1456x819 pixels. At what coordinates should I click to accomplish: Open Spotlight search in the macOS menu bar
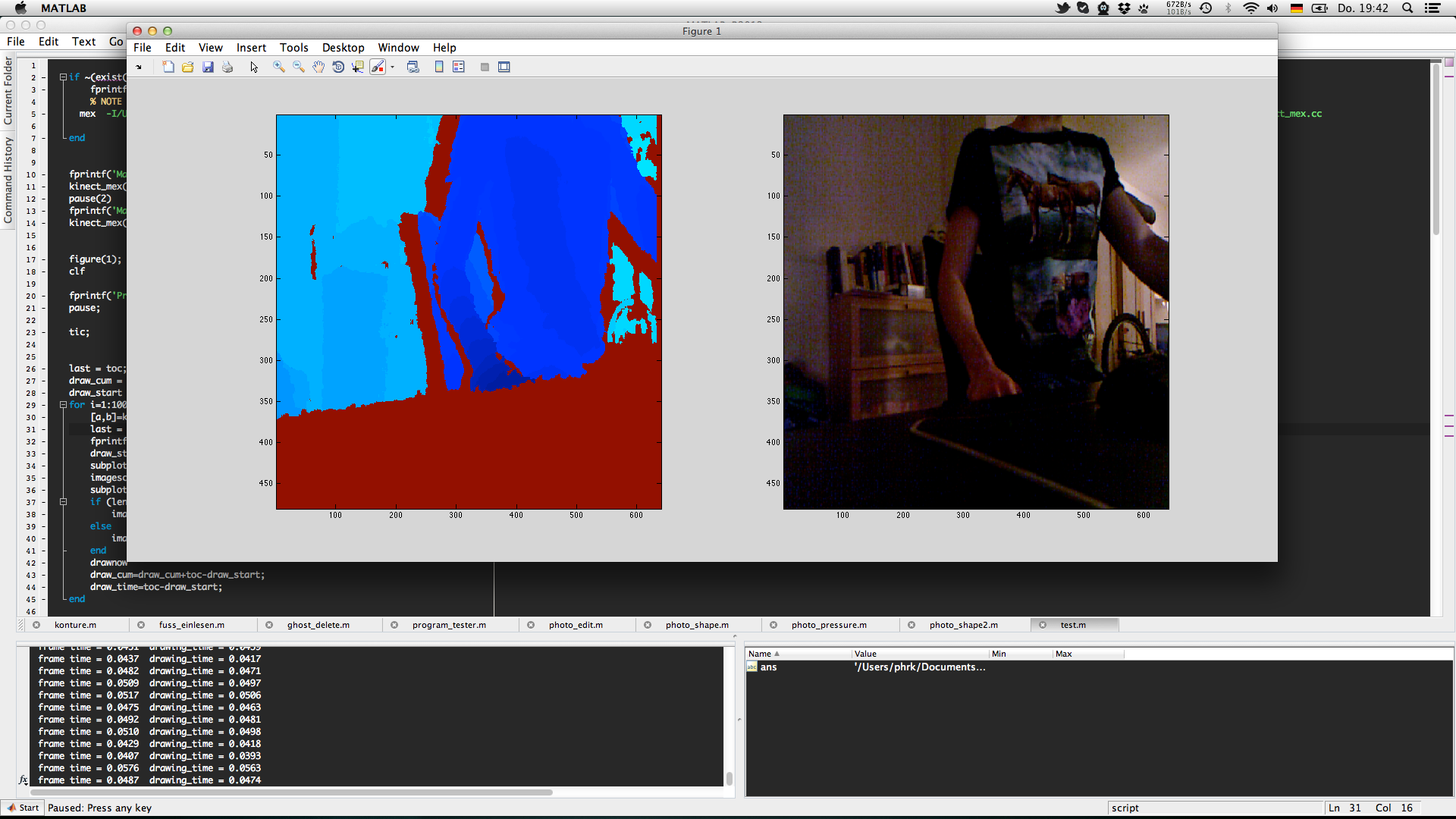[x=1407, y=8]
